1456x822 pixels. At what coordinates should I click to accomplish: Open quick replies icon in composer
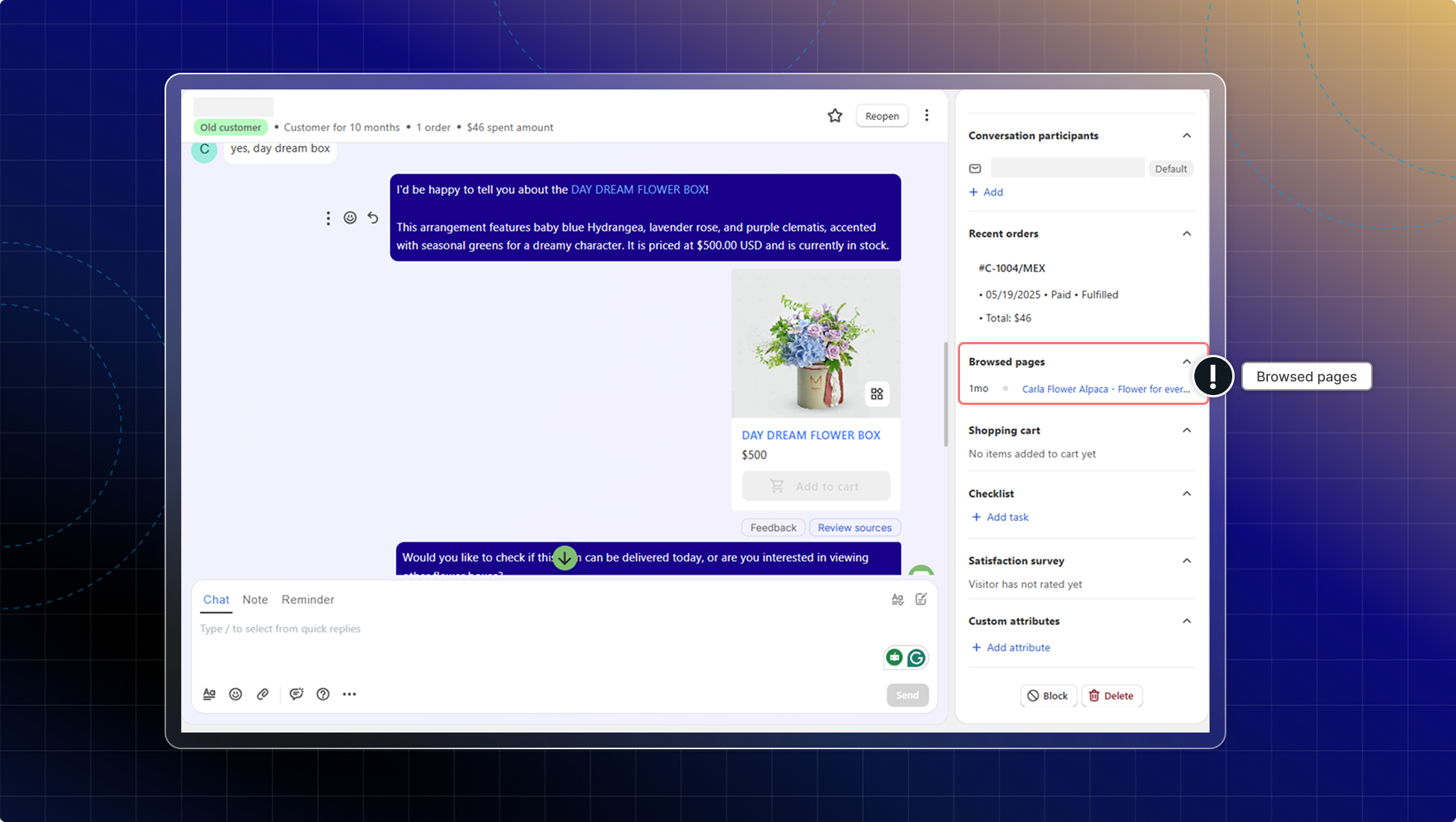(297, 694)
